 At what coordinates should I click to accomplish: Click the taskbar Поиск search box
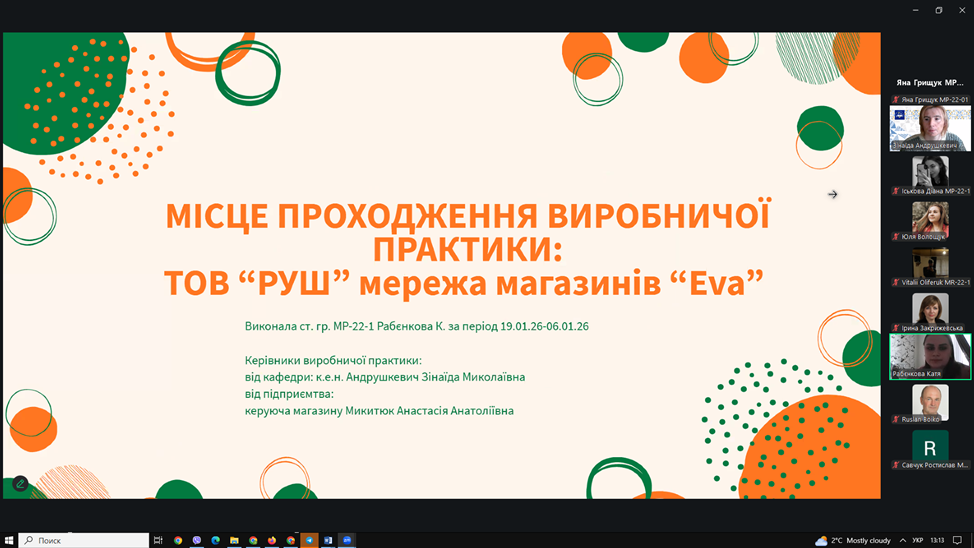(x=84, y=540)
